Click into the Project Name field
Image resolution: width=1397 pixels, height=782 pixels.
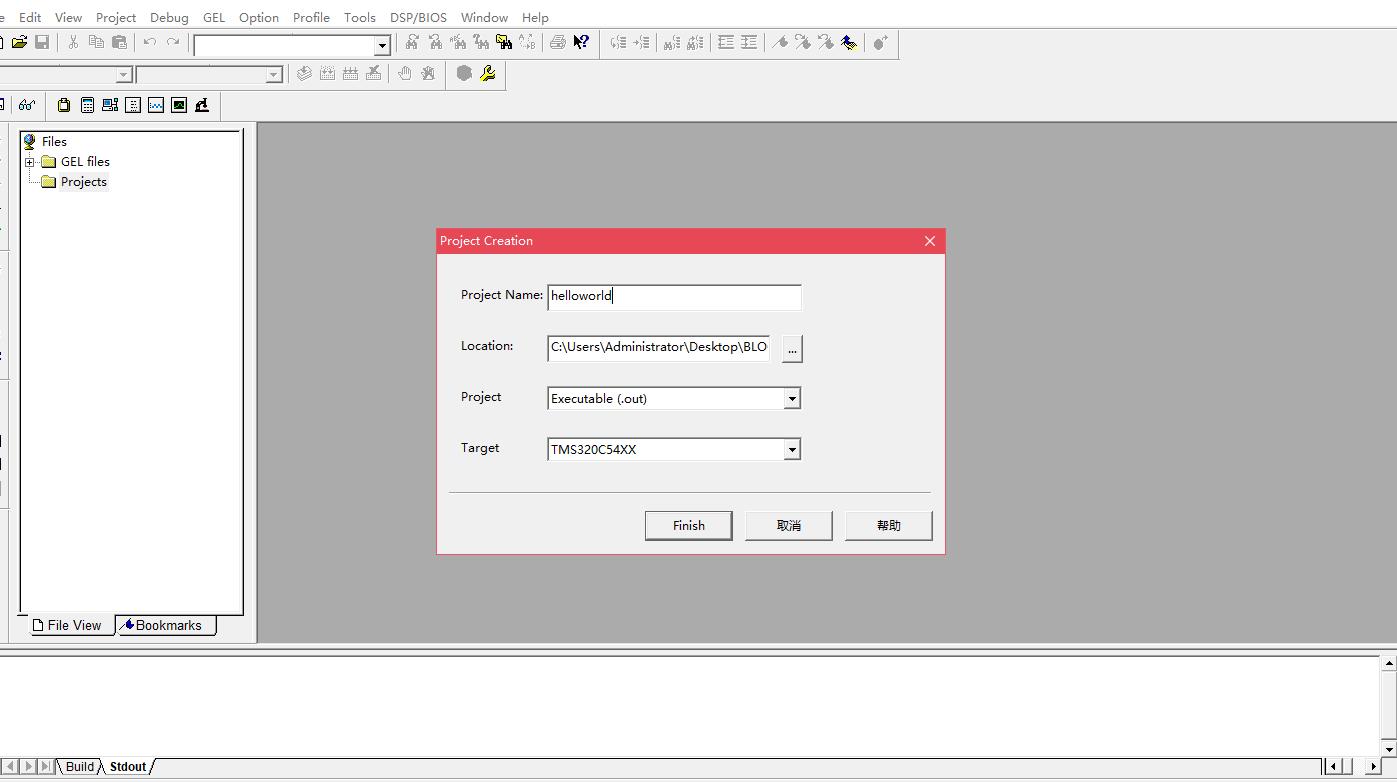[674, 296]
